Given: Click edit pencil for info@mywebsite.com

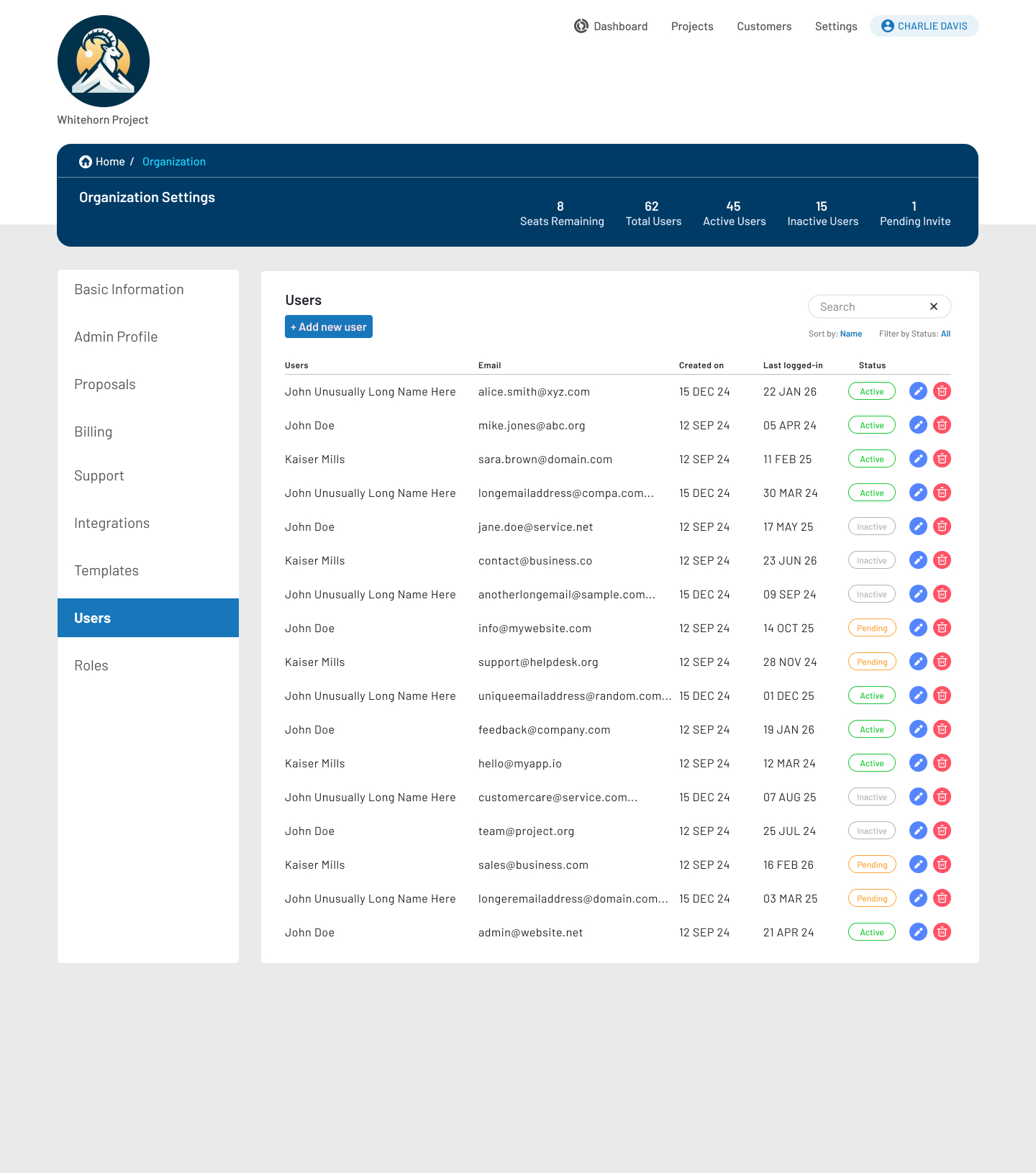Looking at the screenshot, I should click(x=918, y=627).
